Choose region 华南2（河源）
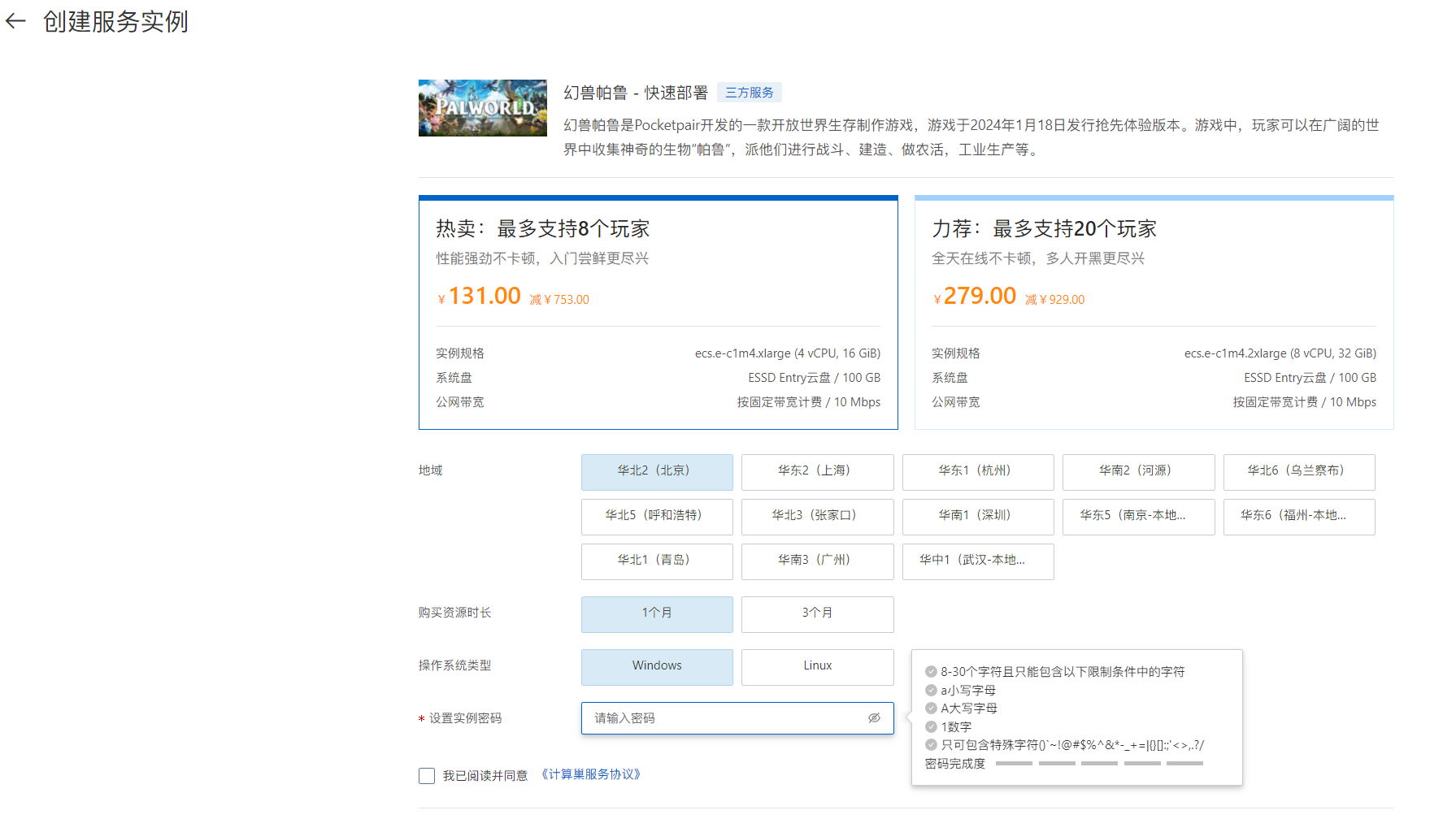This screenshot has width=1456, height=819. tap(1139, 472)
